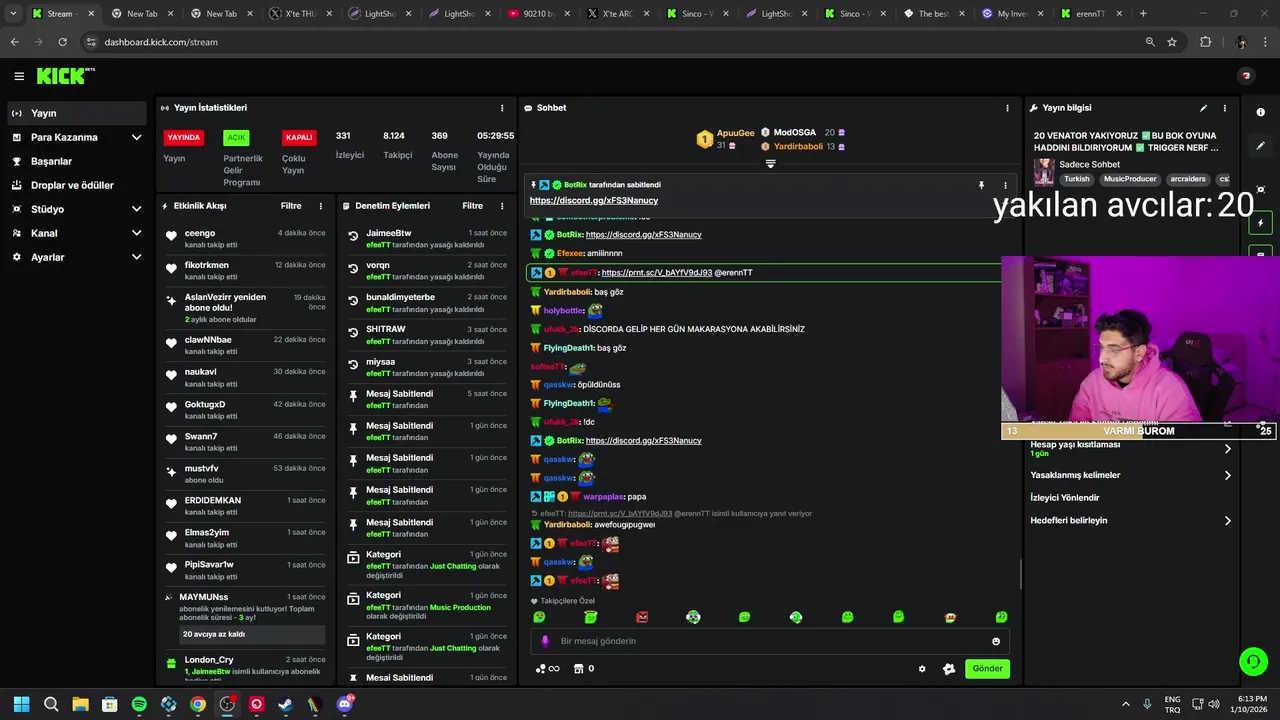Image resolution: width=1280 pixels, height=720 pixels.
Task: Open Yayın in the sidebar
Action: point(77,113)
